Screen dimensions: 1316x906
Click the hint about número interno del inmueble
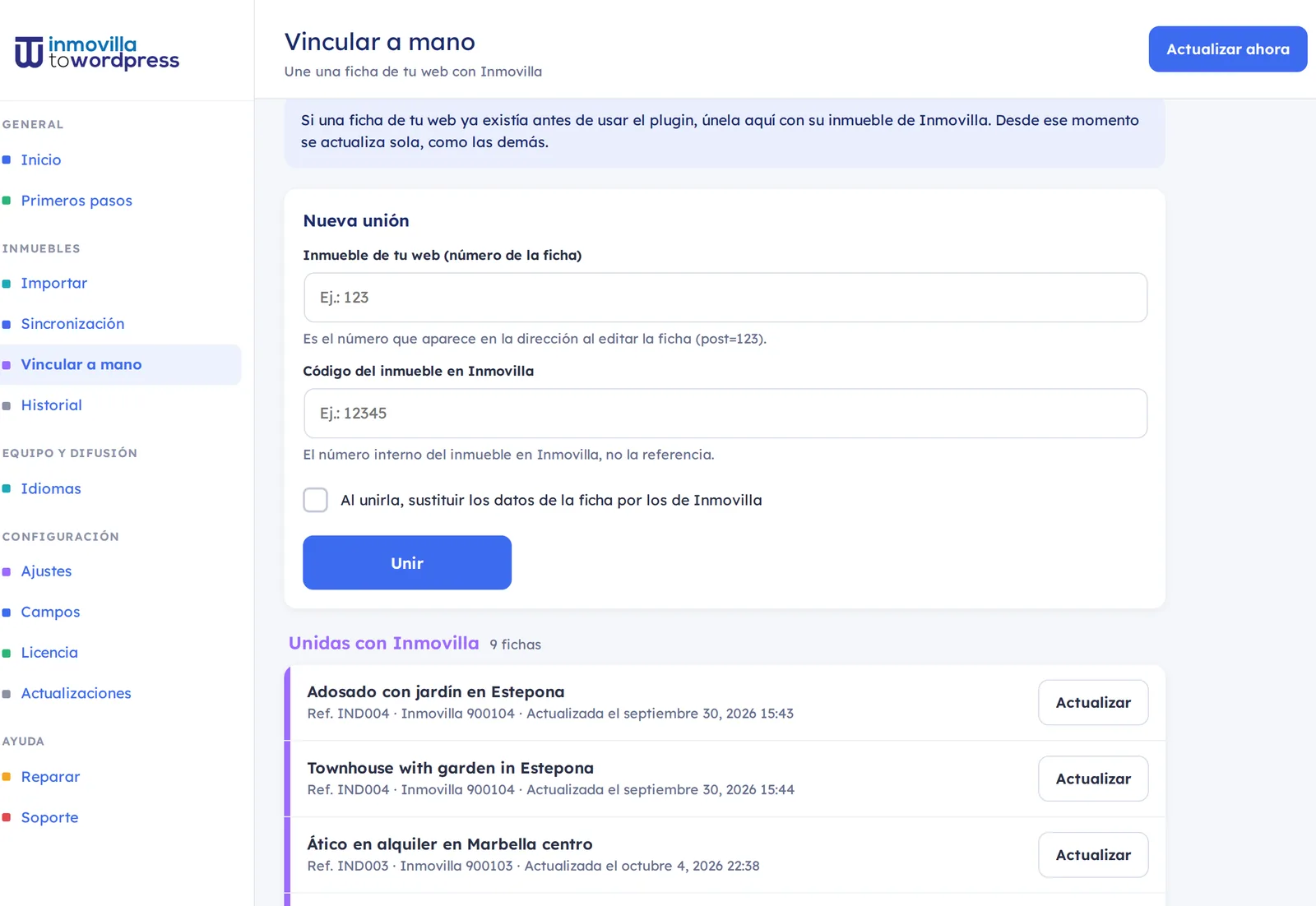click(508, 455)
